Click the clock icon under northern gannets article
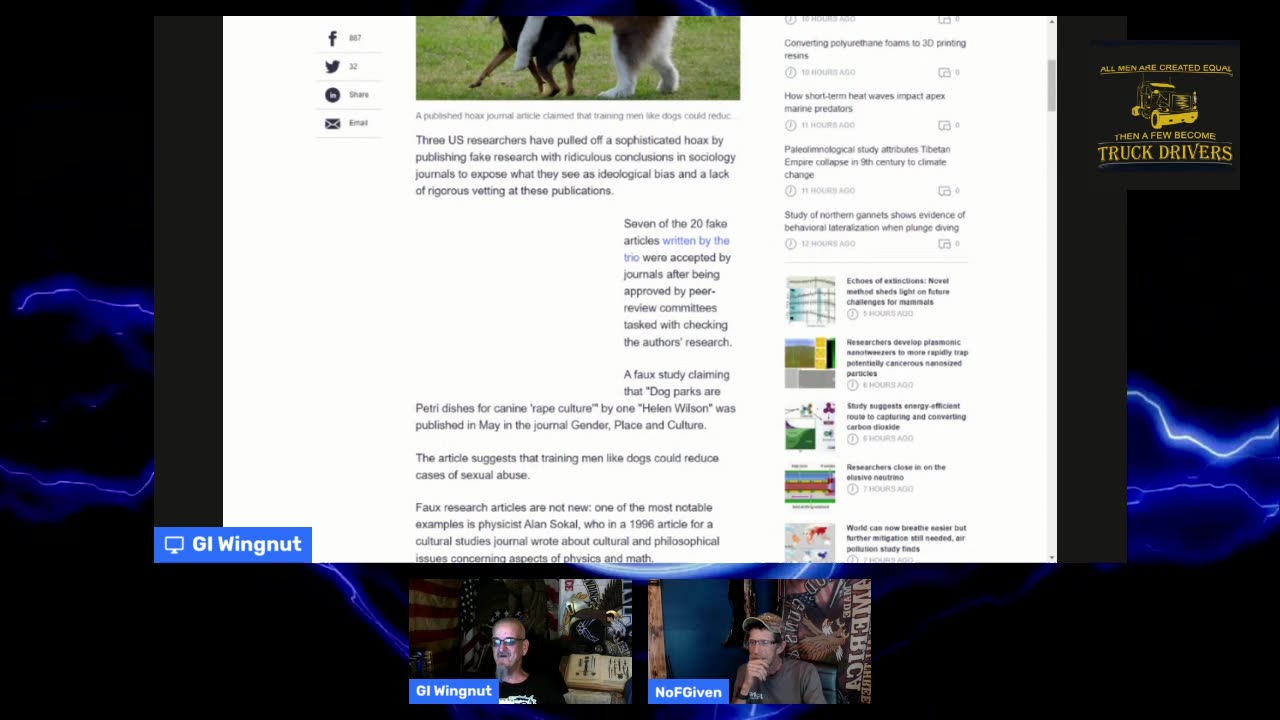 (790, 244)
